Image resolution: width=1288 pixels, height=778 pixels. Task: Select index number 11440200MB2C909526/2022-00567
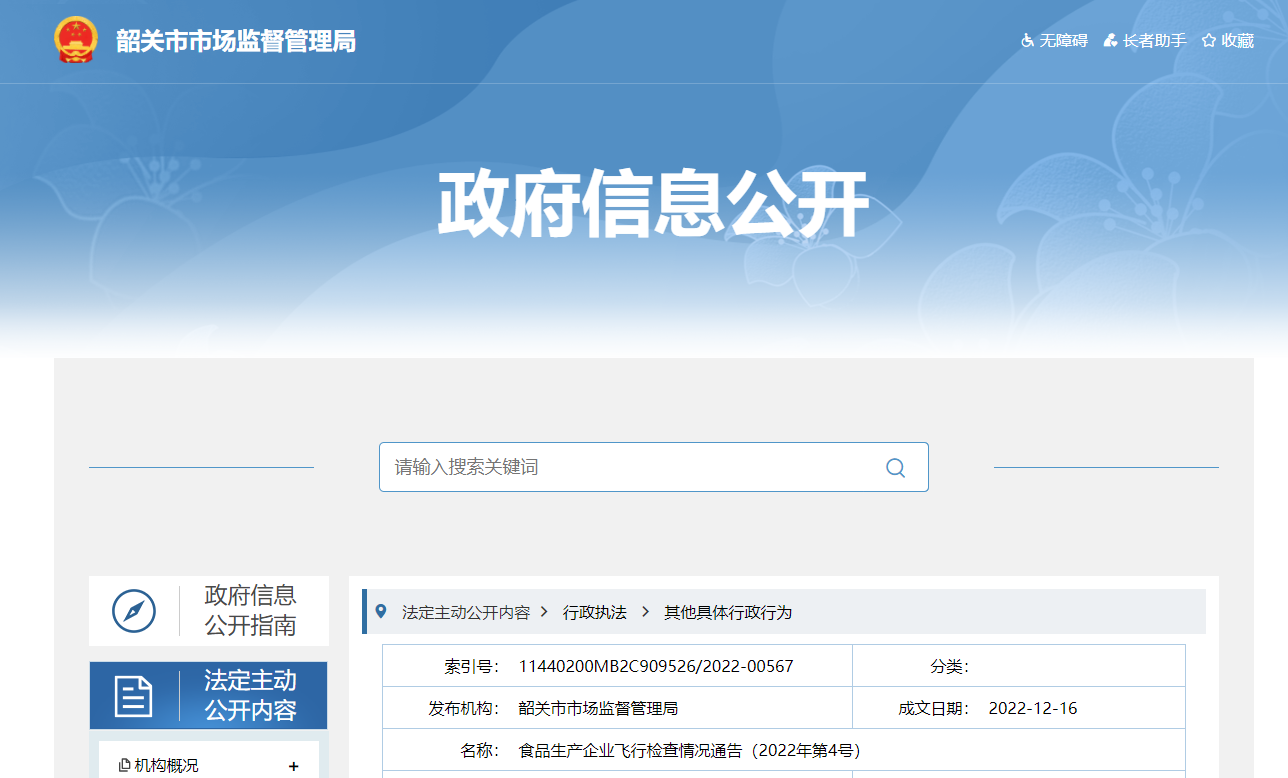pyautogui.click(x=656, y=666)
